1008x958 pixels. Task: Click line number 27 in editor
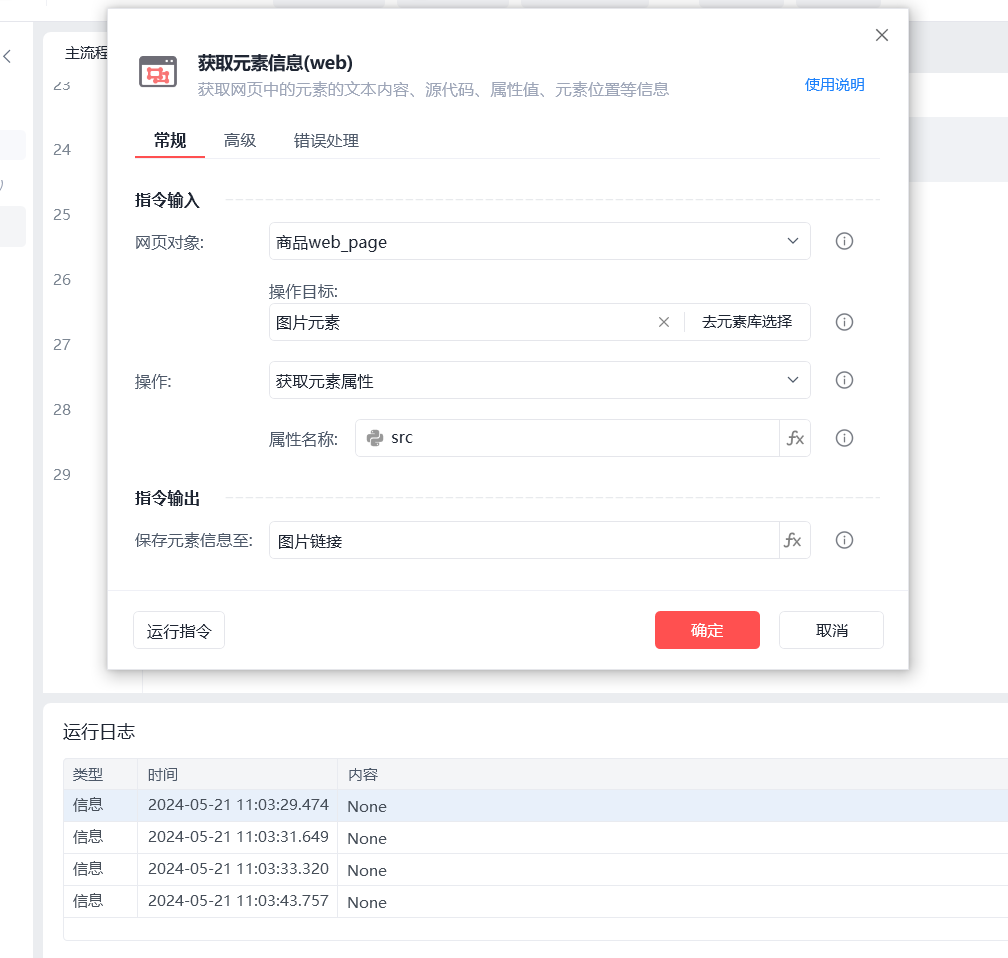pyautogui.click(x=62, y=345)
